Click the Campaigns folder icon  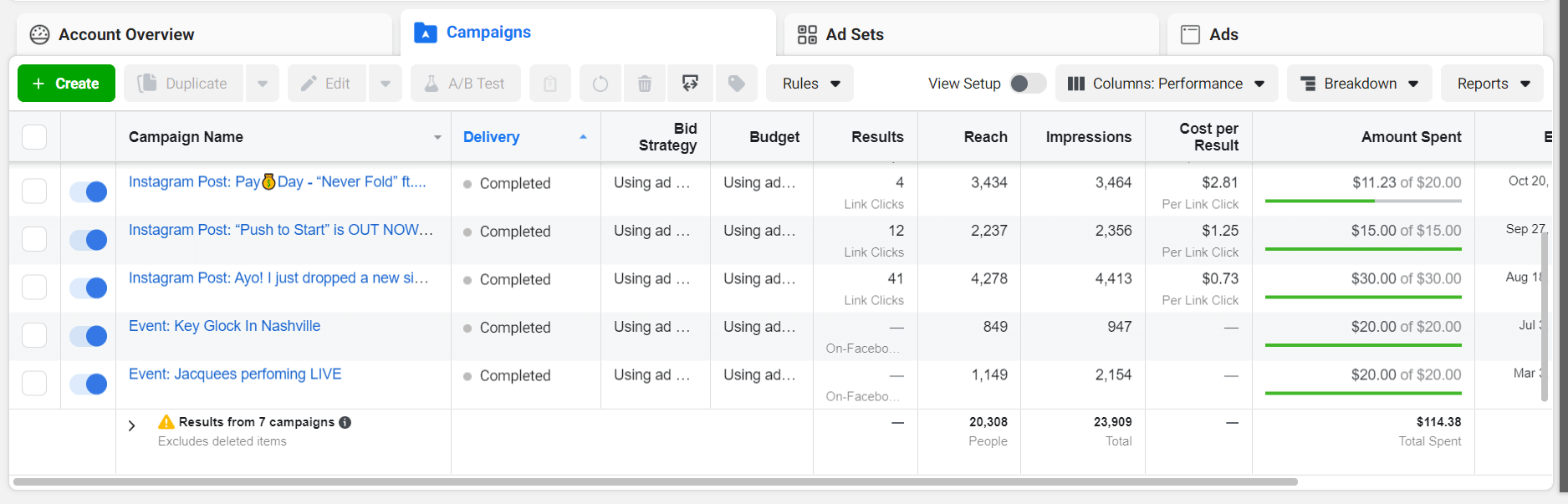pos(426,33)
